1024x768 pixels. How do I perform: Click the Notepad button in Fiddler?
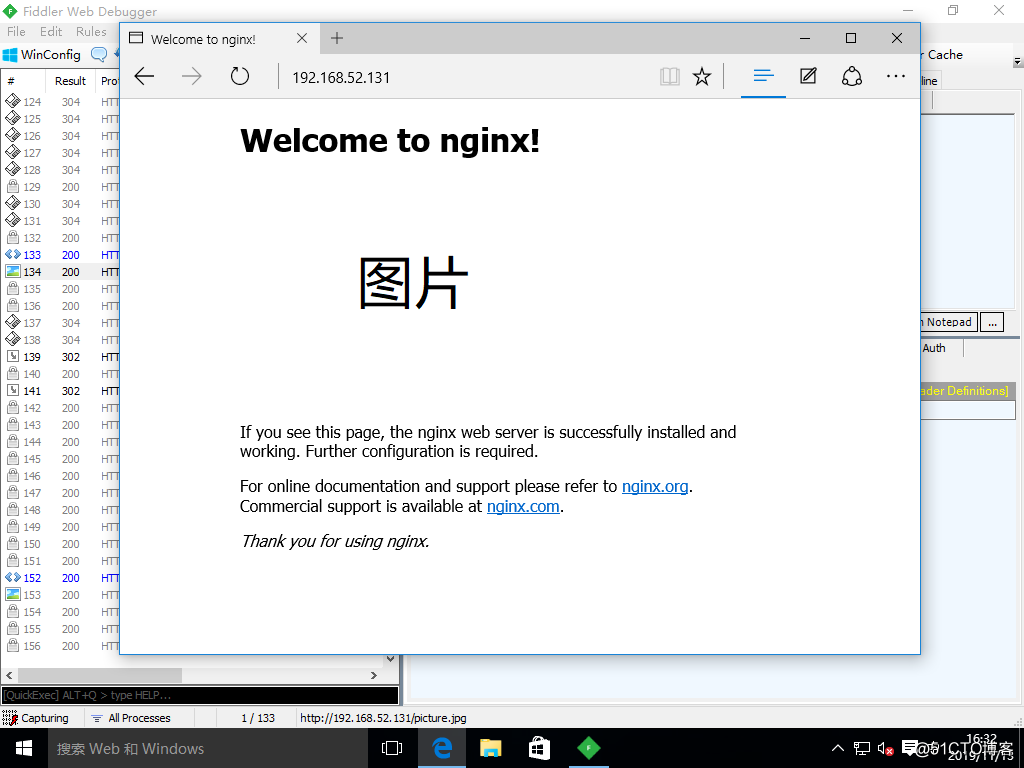click(x=949, y=322)
